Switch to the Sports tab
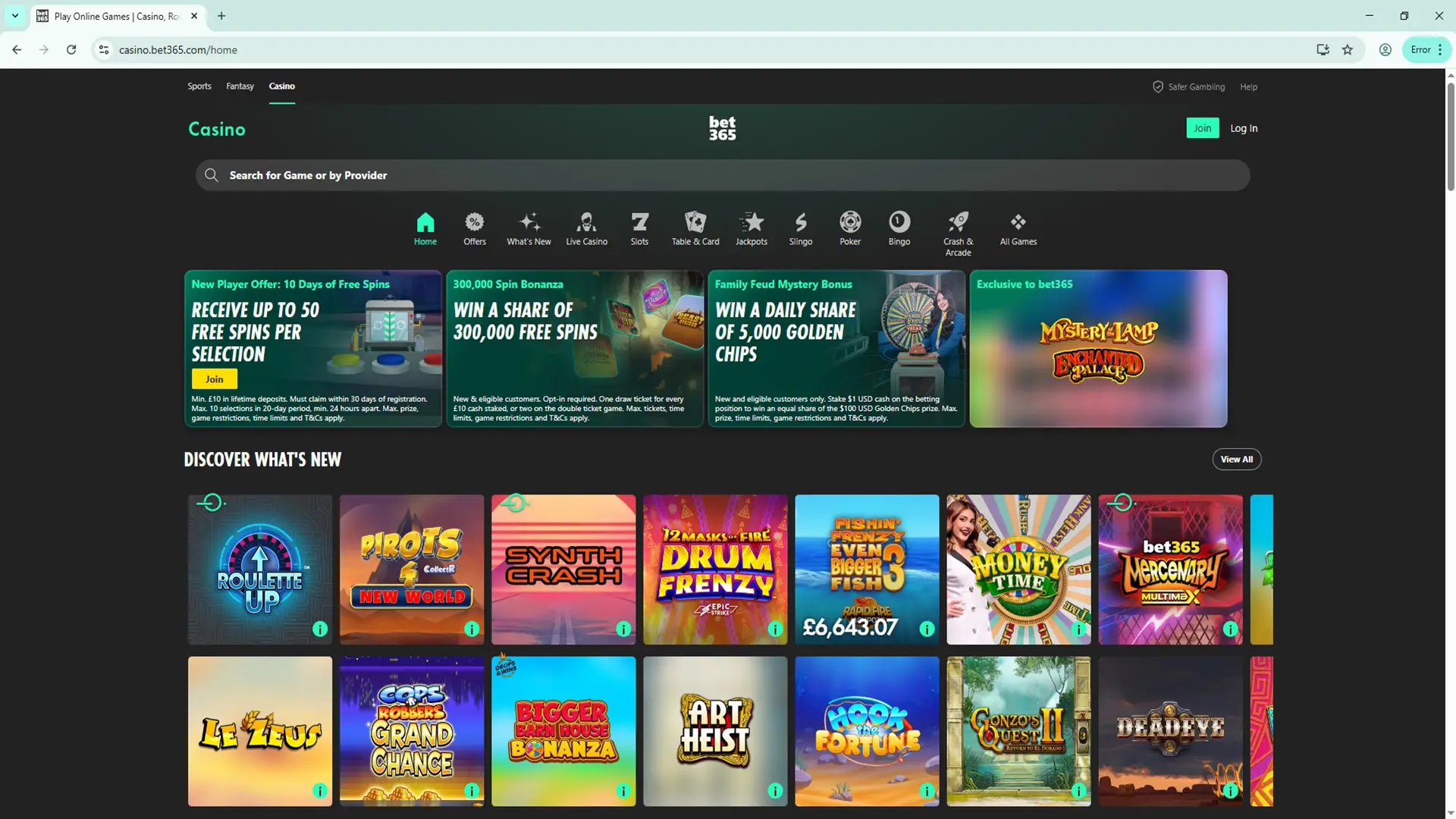 199,86
